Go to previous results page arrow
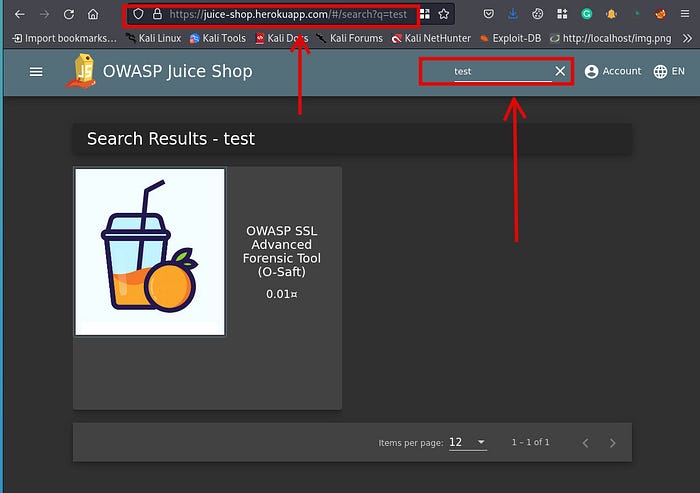 click(x=586, y=443)
